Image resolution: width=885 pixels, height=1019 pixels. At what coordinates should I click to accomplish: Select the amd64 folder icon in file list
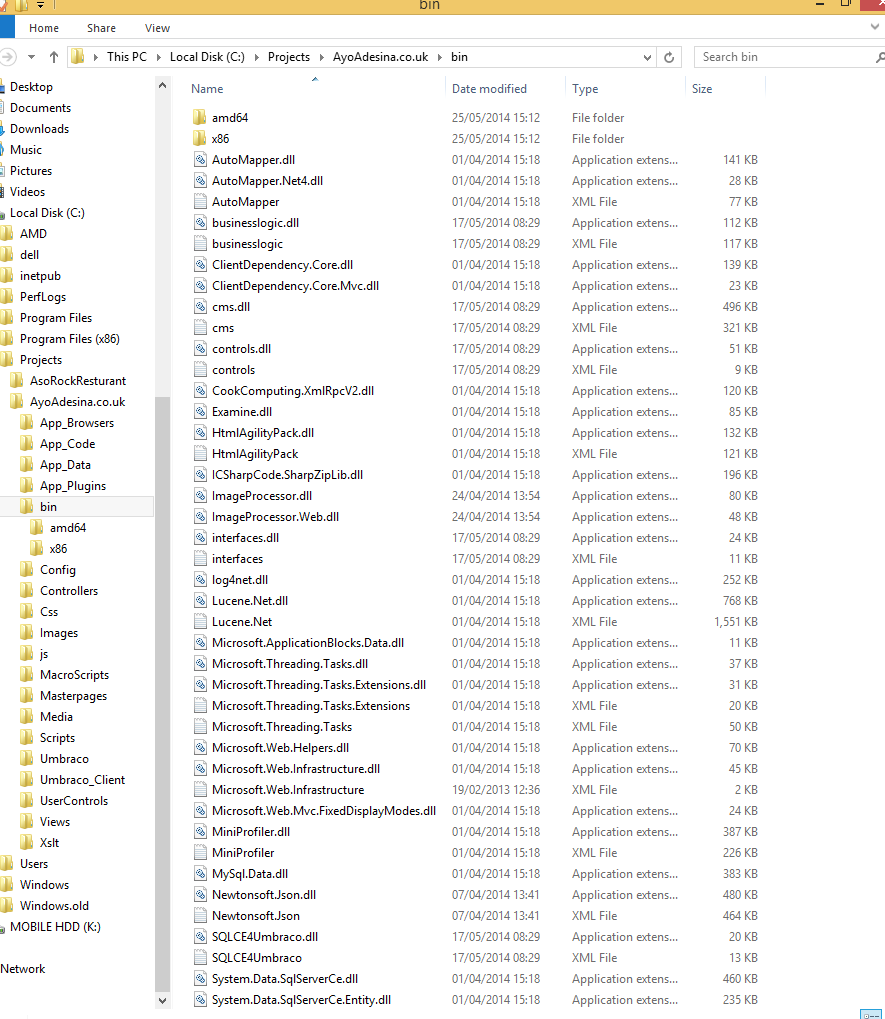click(200, 118)
